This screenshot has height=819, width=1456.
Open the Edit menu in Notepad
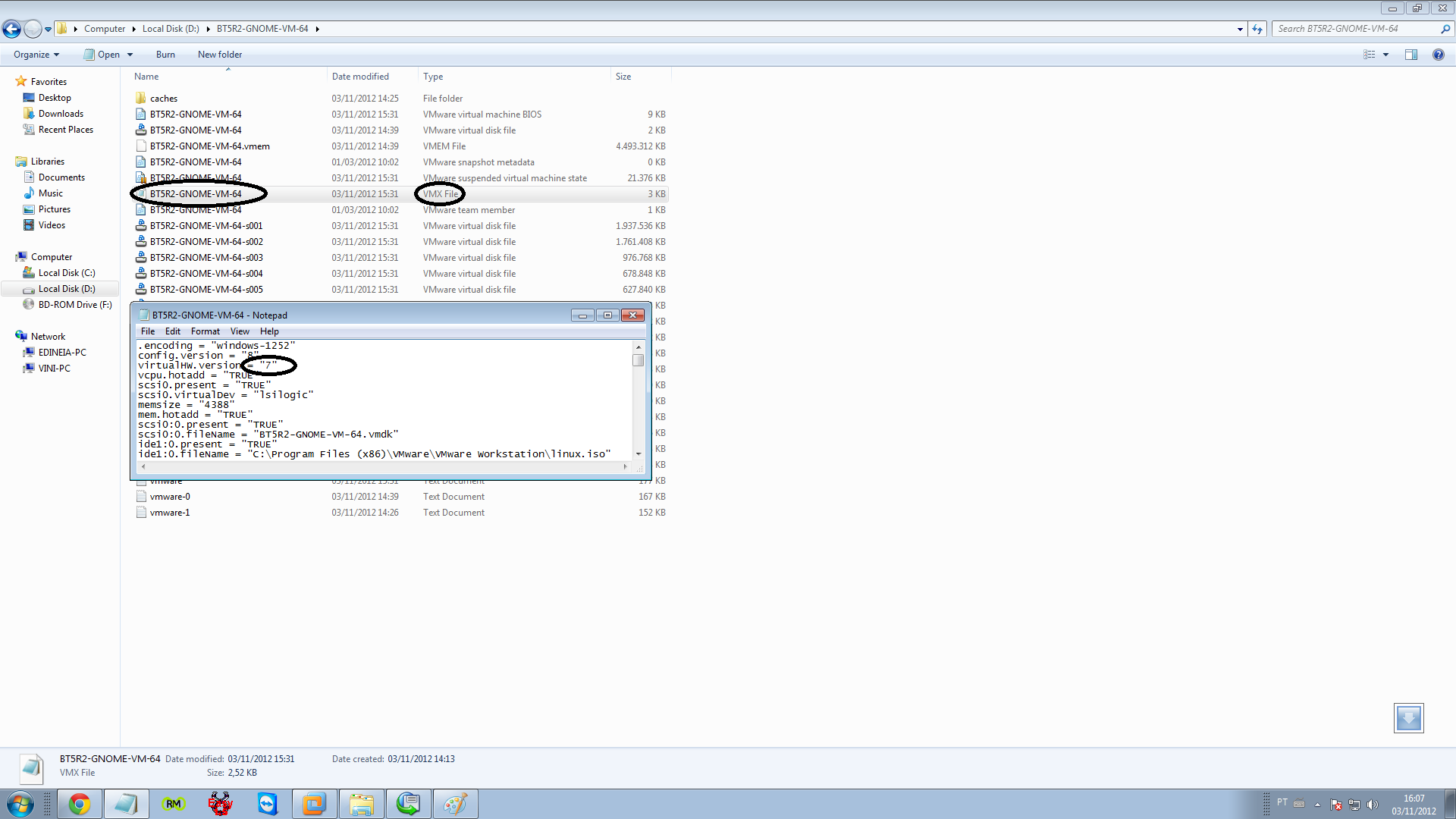(x=173, y=331)
